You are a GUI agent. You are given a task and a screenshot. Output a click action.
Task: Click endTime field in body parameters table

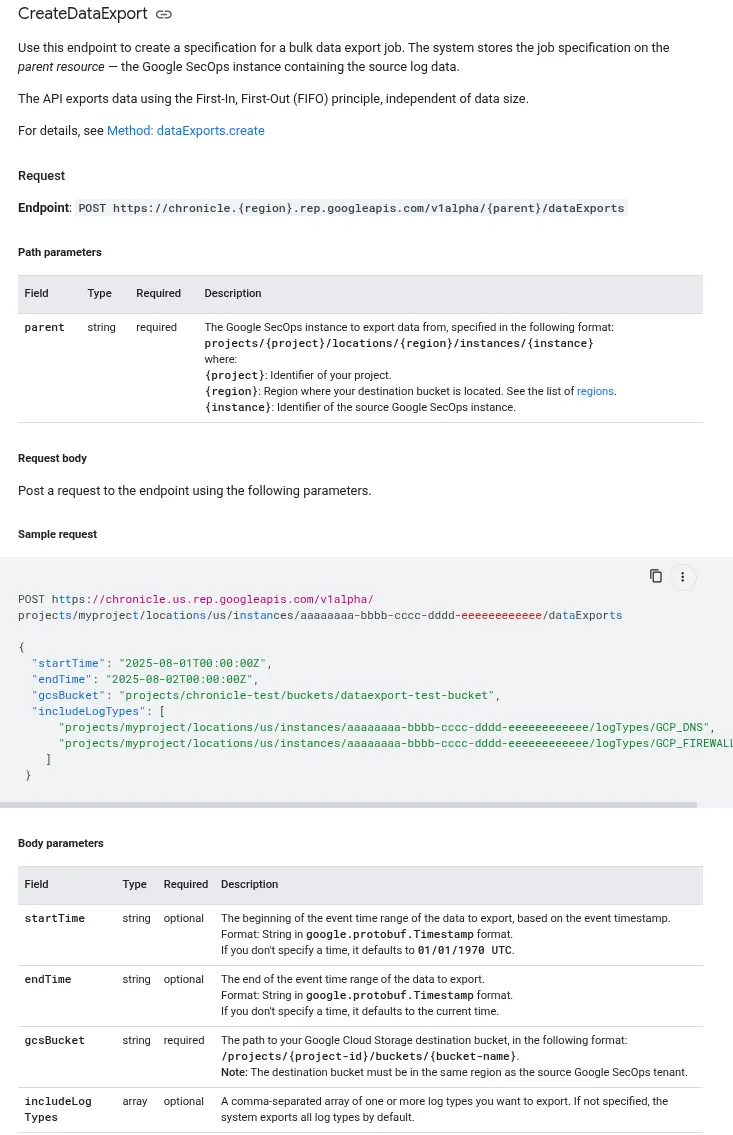(48, 979)
